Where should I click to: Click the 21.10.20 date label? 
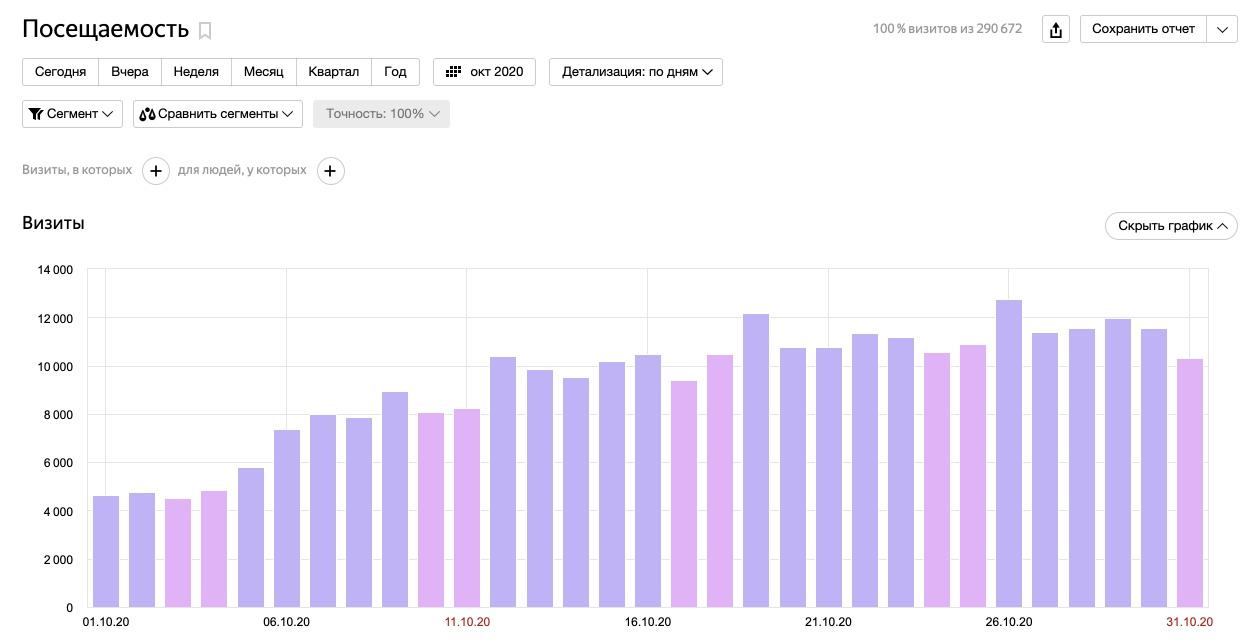(829, 622)
